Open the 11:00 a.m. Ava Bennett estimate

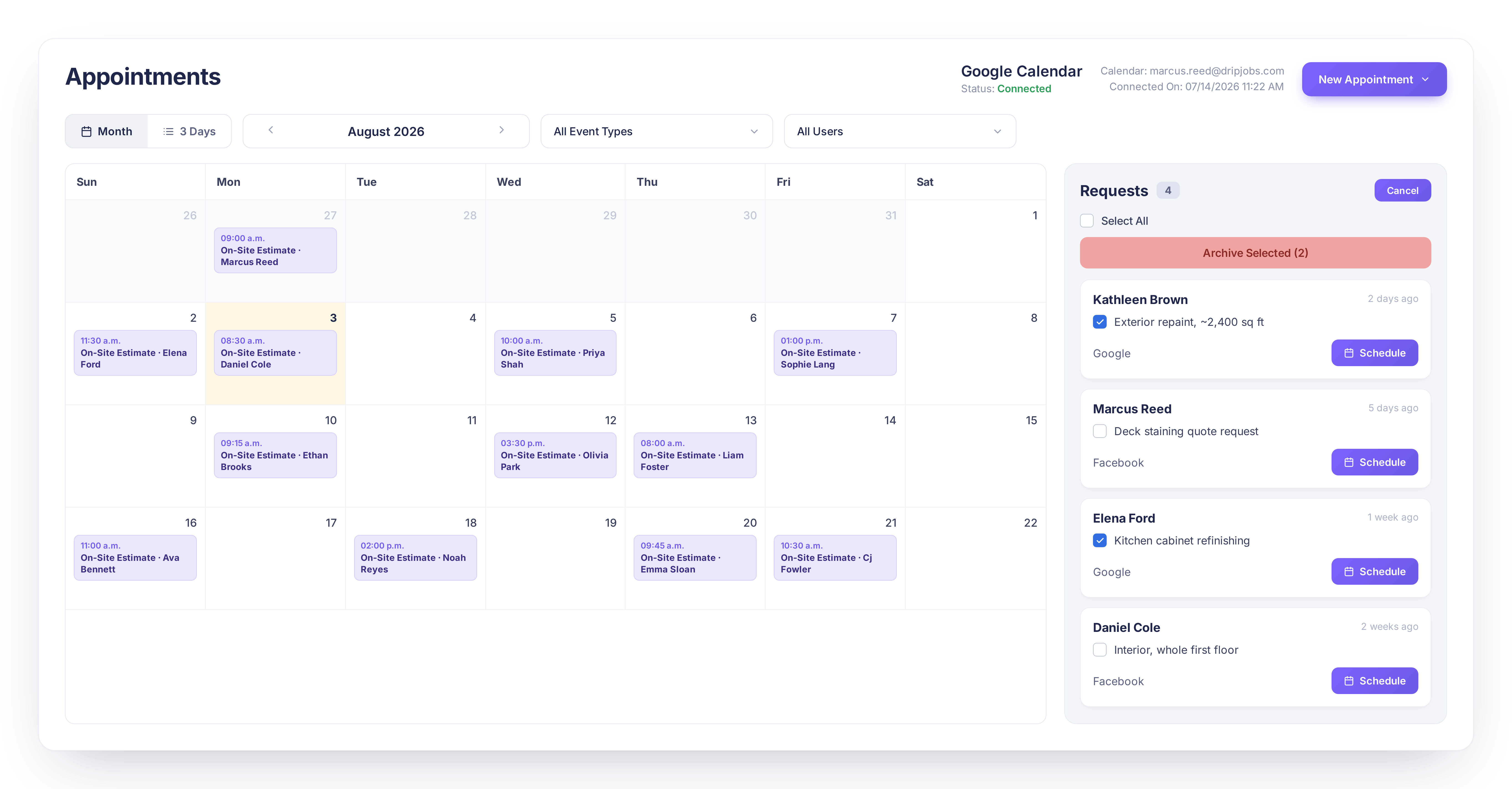point(135,558)
